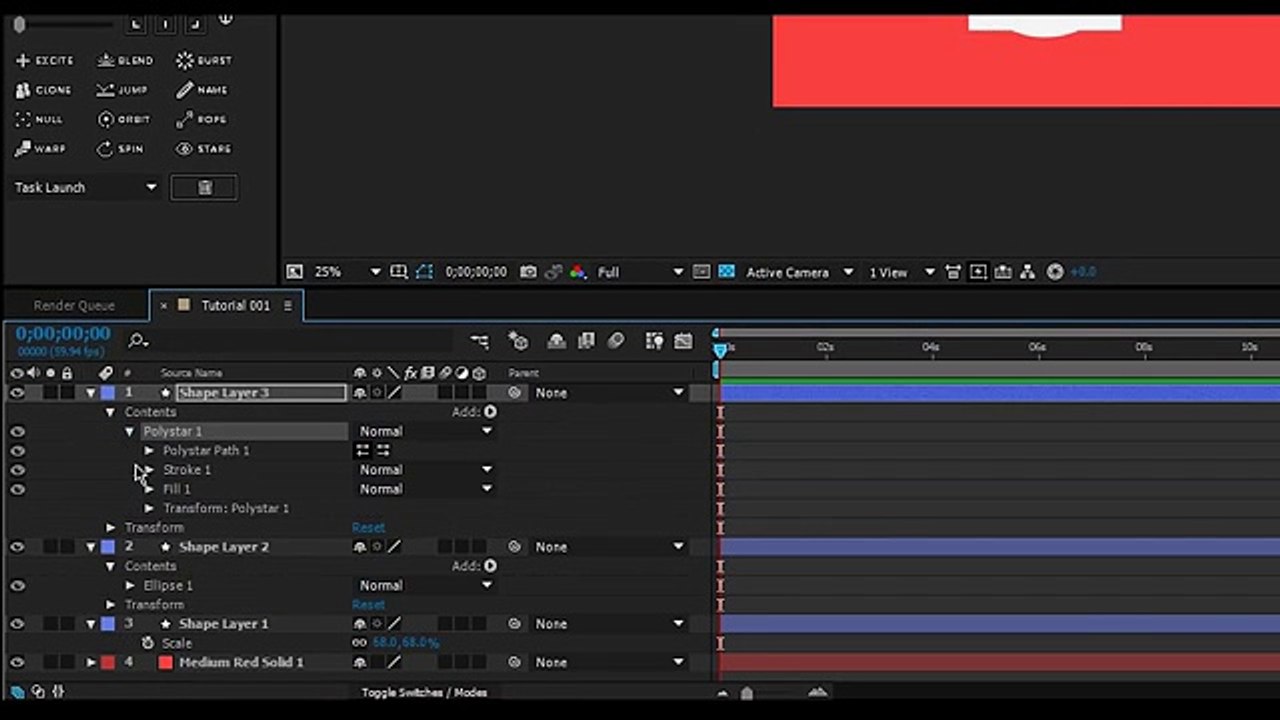Screen dimensions: 1280x720
Task: Toggle mask and shape path visibility icon
Action: (424, 272)
